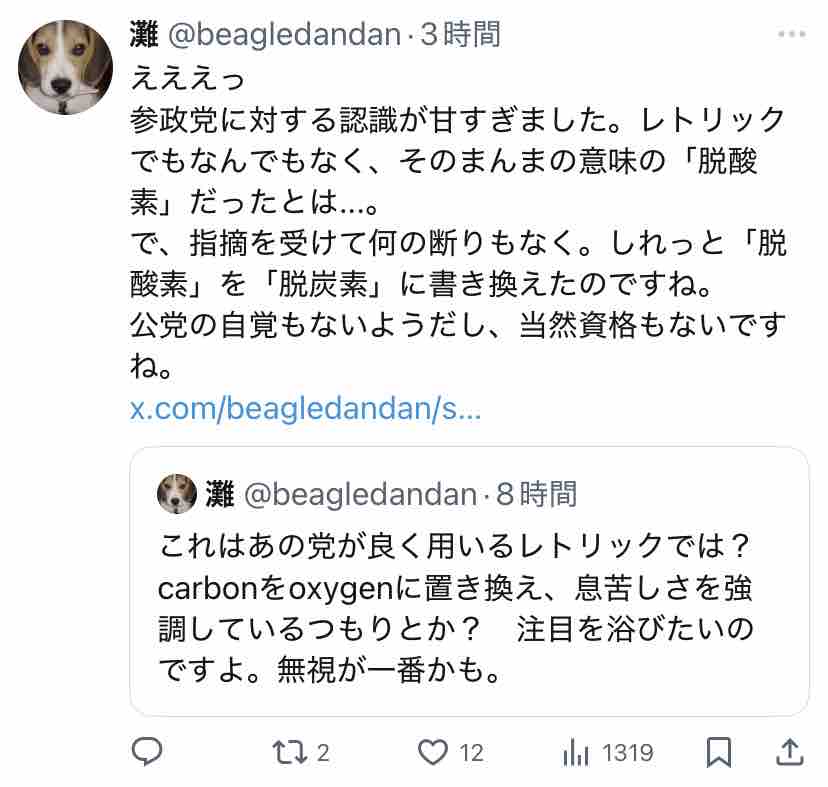Open the three-dot more options menu
Screen dimensions: 828x787
pos(790,35)
